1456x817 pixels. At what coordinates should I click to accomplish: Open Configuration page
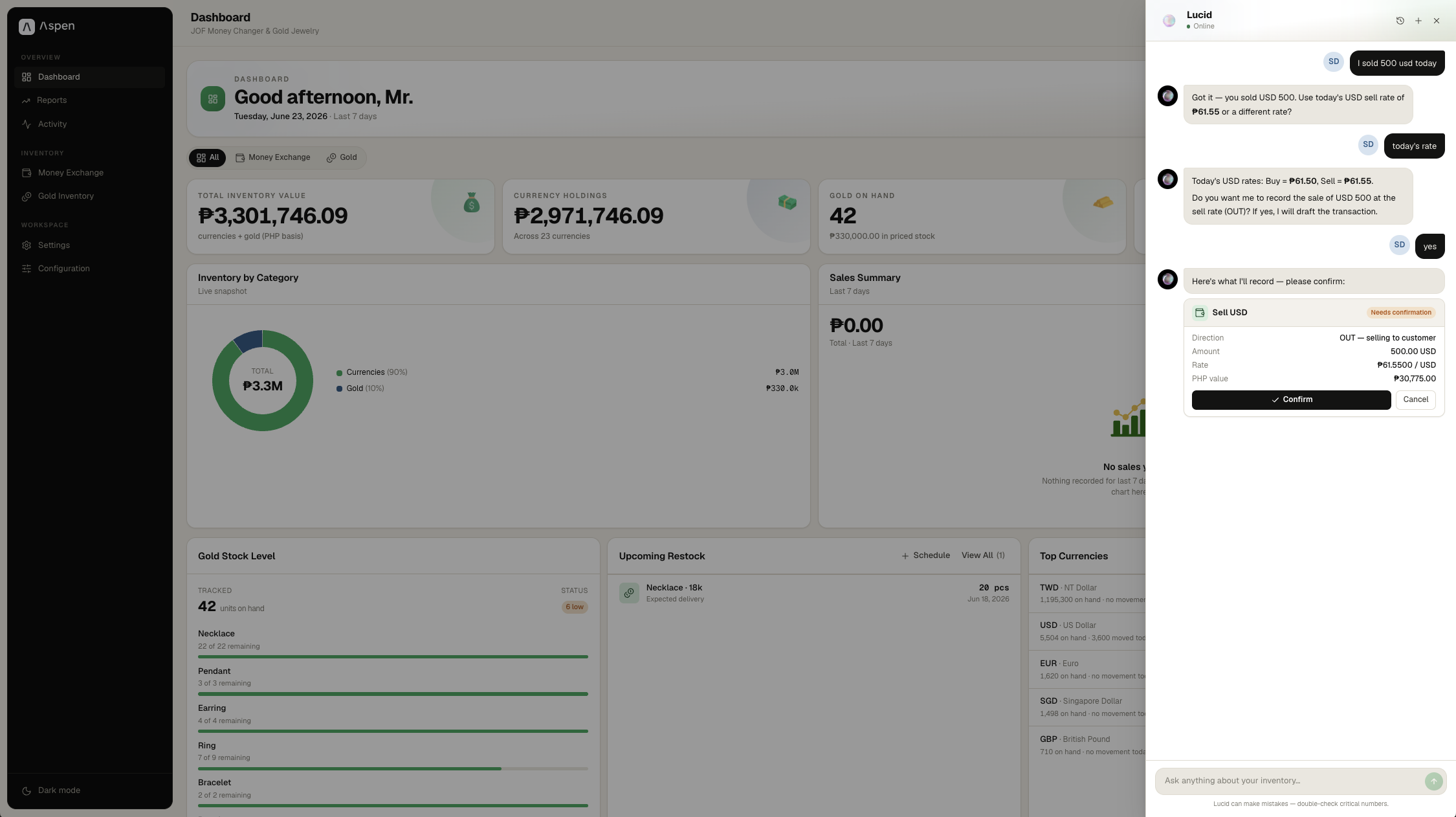tap(90, 269)
